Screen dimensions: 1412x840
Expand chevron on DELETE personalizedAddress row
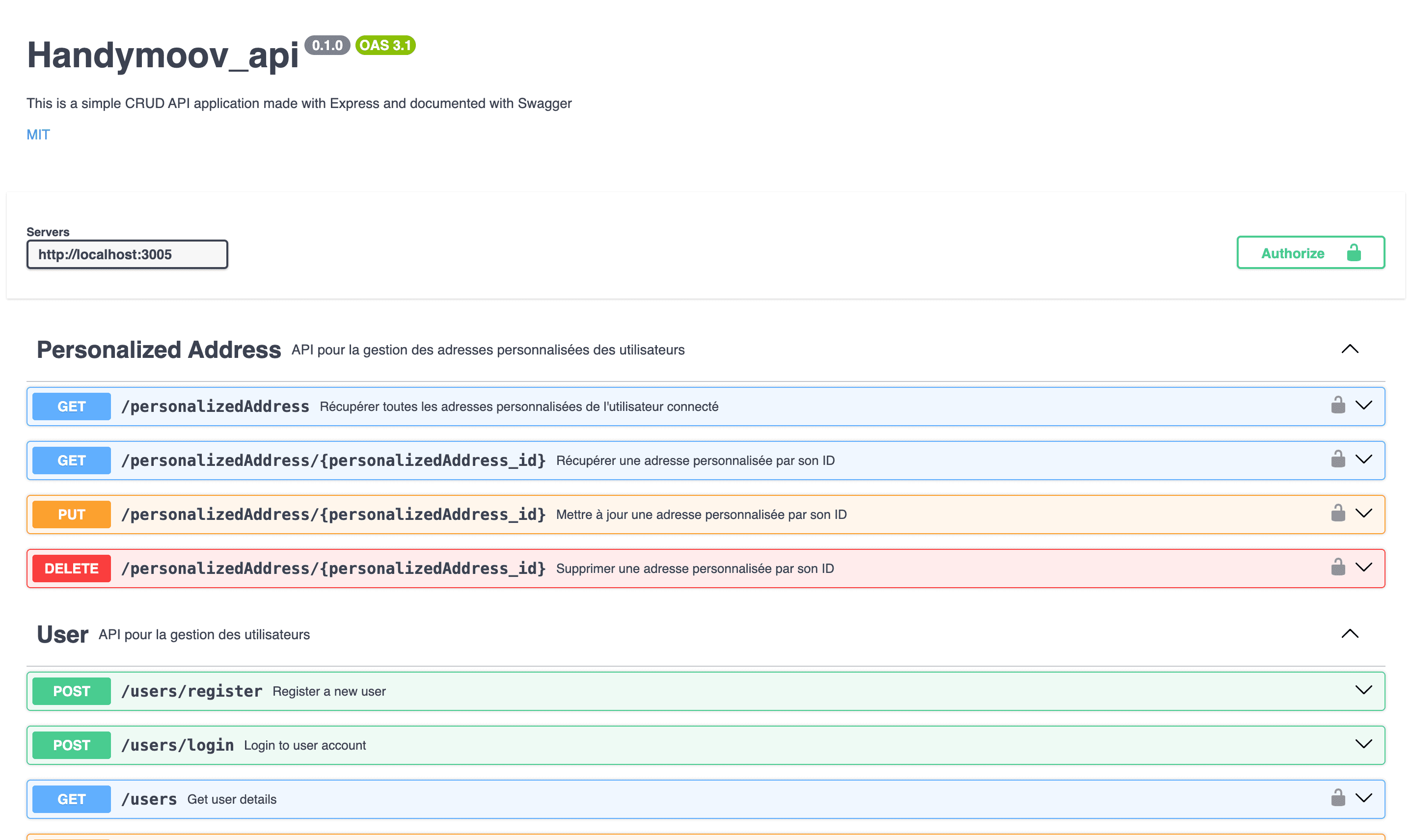[1364, 567]
